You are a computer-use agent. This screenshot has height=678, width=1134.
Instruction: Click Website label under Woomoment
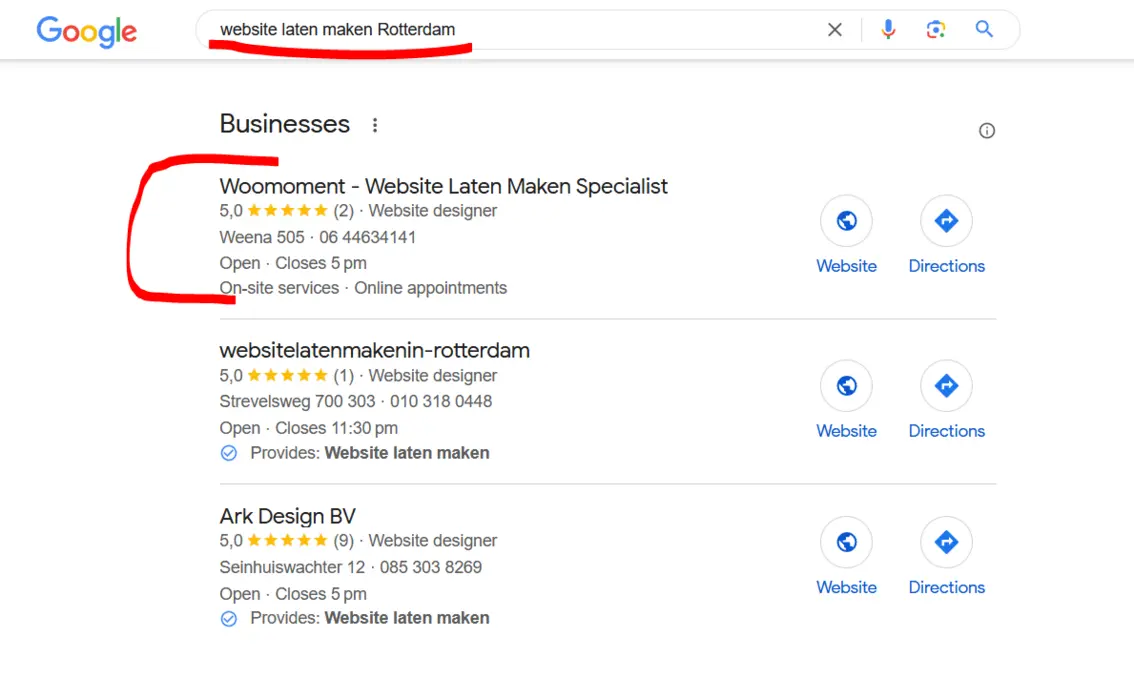(x=846, y=266)
